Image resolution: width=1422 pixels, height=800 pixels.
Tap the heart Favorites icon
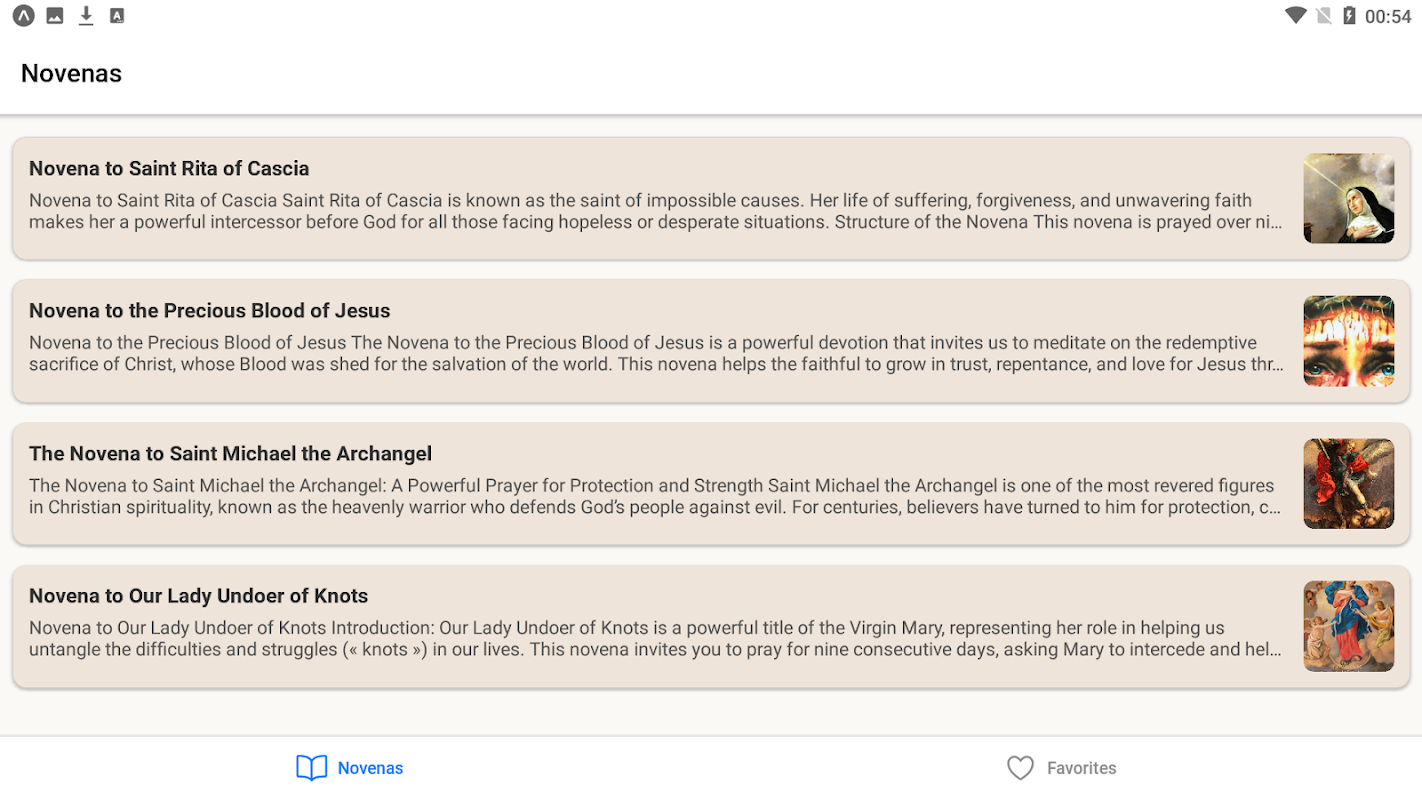[1020, 768]
